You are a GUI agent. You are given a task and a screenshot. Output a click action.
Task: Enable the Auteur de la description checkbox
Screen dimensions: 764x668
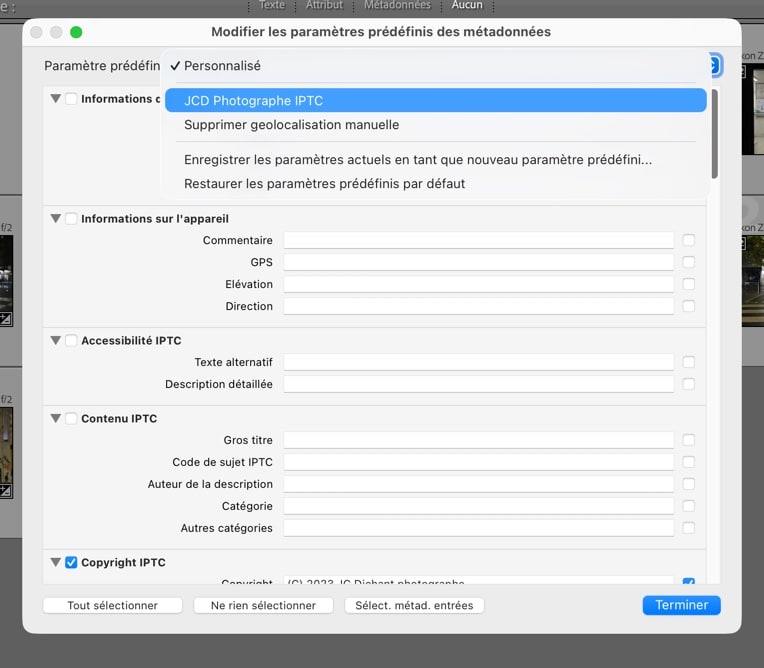[x=688, y=484]
